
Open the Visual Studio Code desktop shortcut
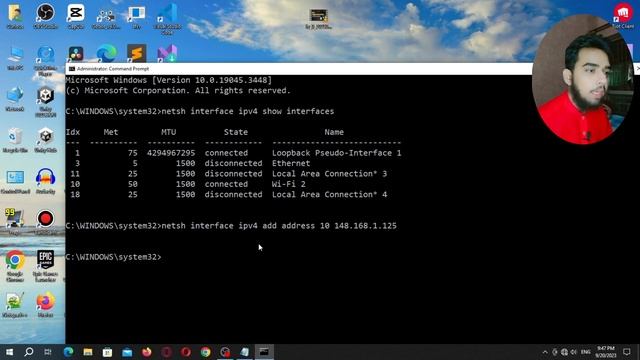point(167,18)
